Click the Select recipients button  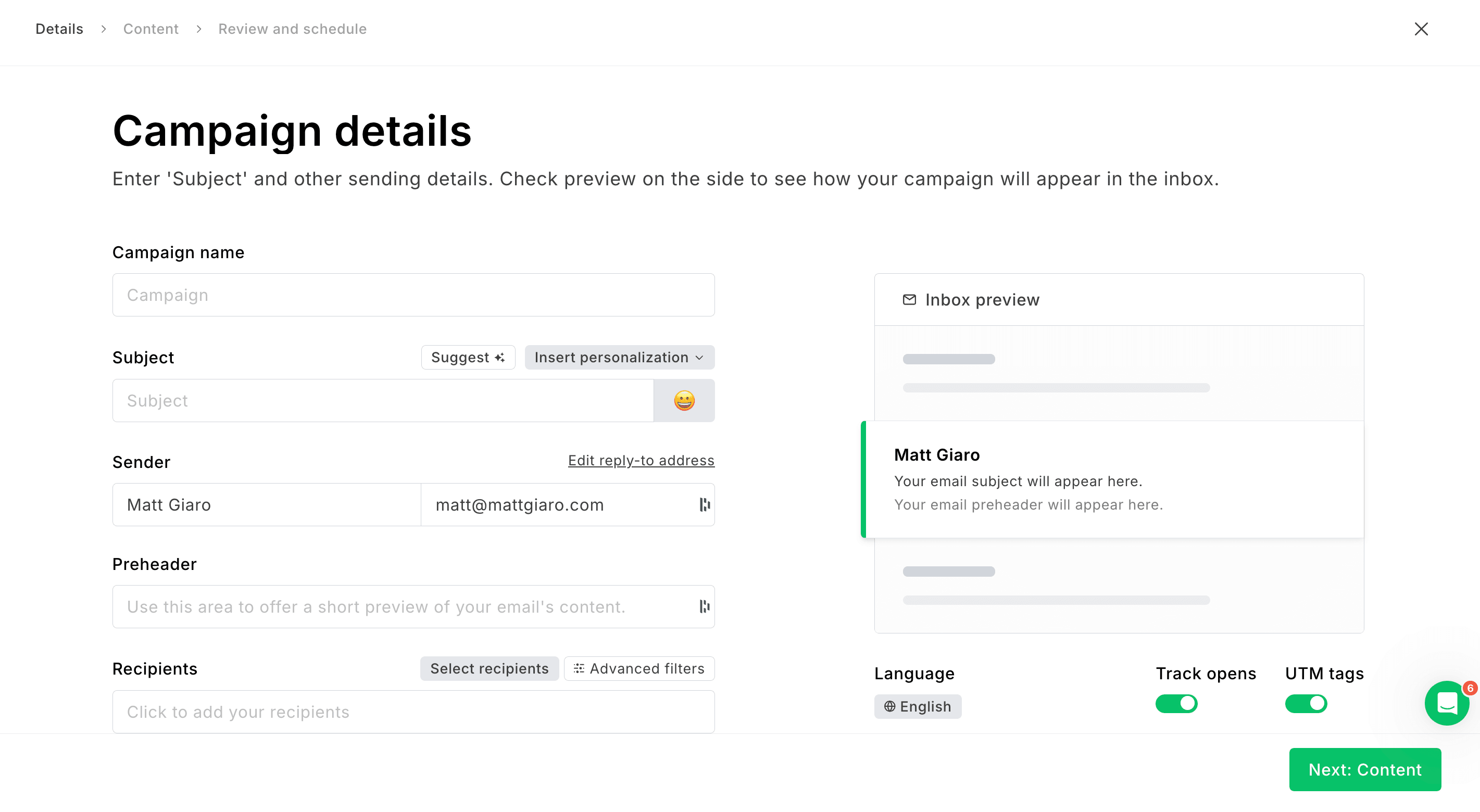(489, 668)
